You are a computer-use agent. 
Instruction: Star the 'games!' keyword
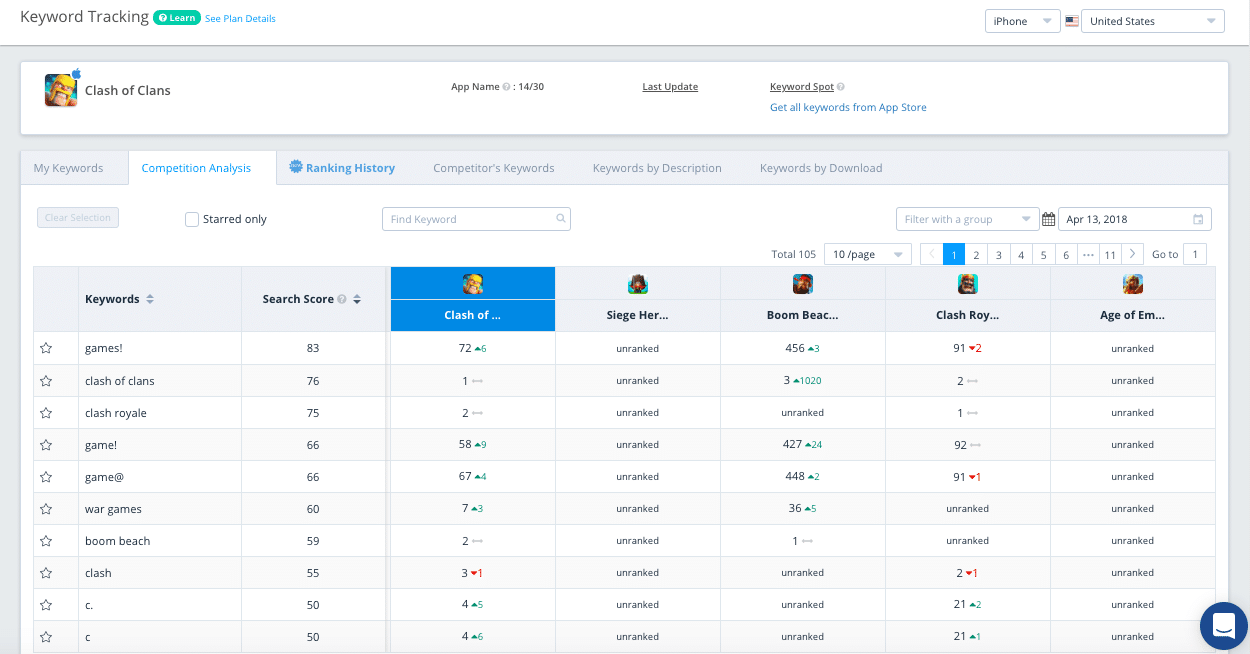[x=46, y=348]
